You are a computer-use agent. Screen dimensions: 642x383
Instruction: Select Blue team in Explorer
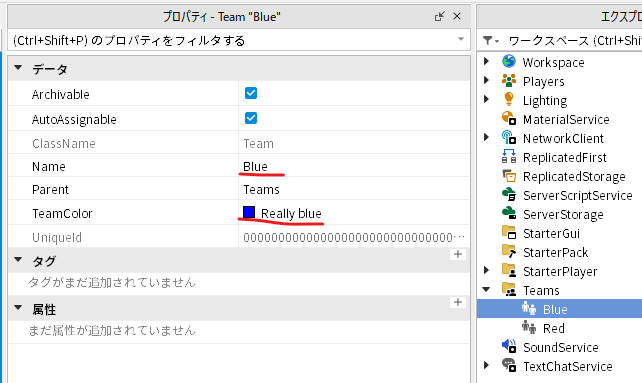[x=555, y=309]
